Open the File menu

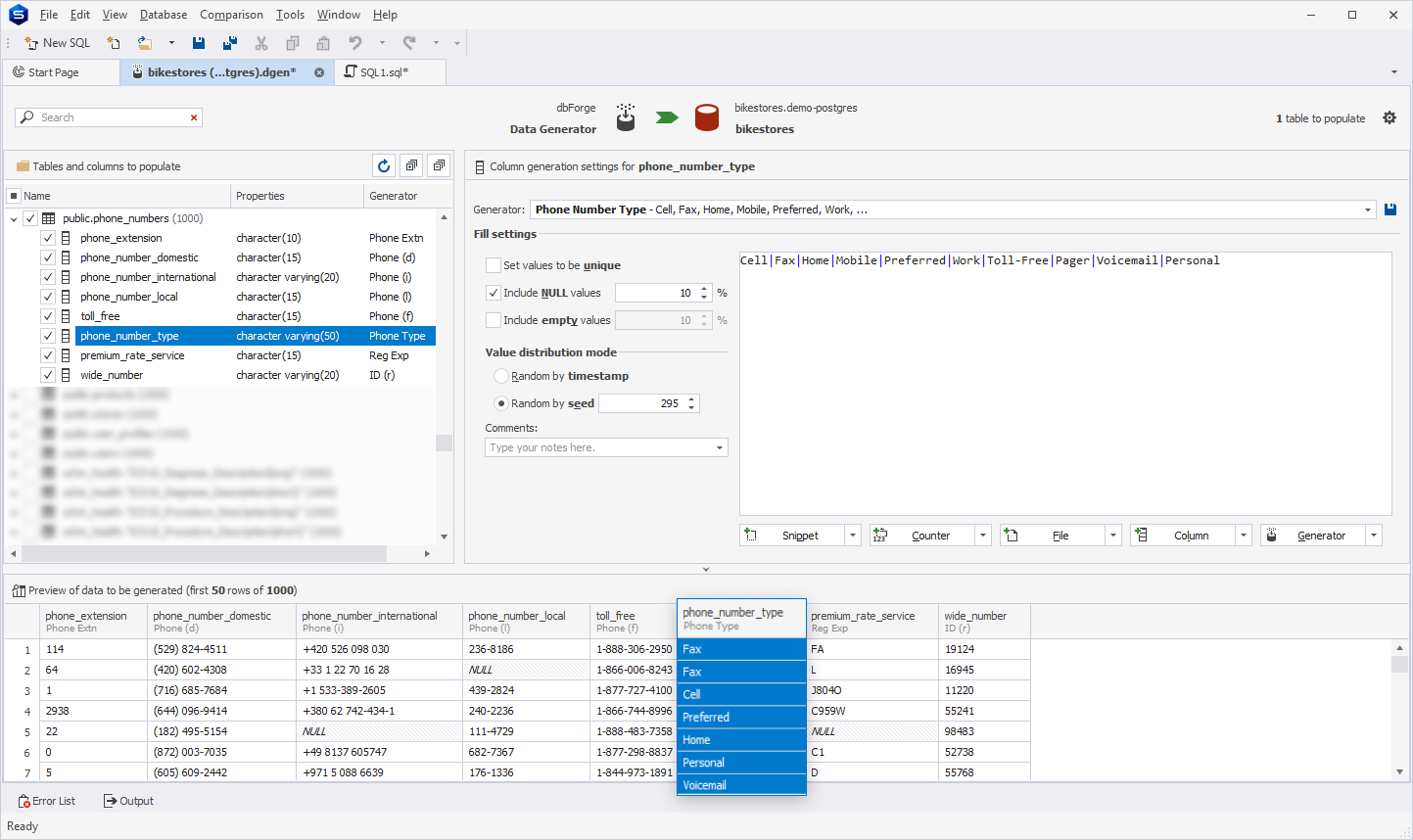point(49,15)
